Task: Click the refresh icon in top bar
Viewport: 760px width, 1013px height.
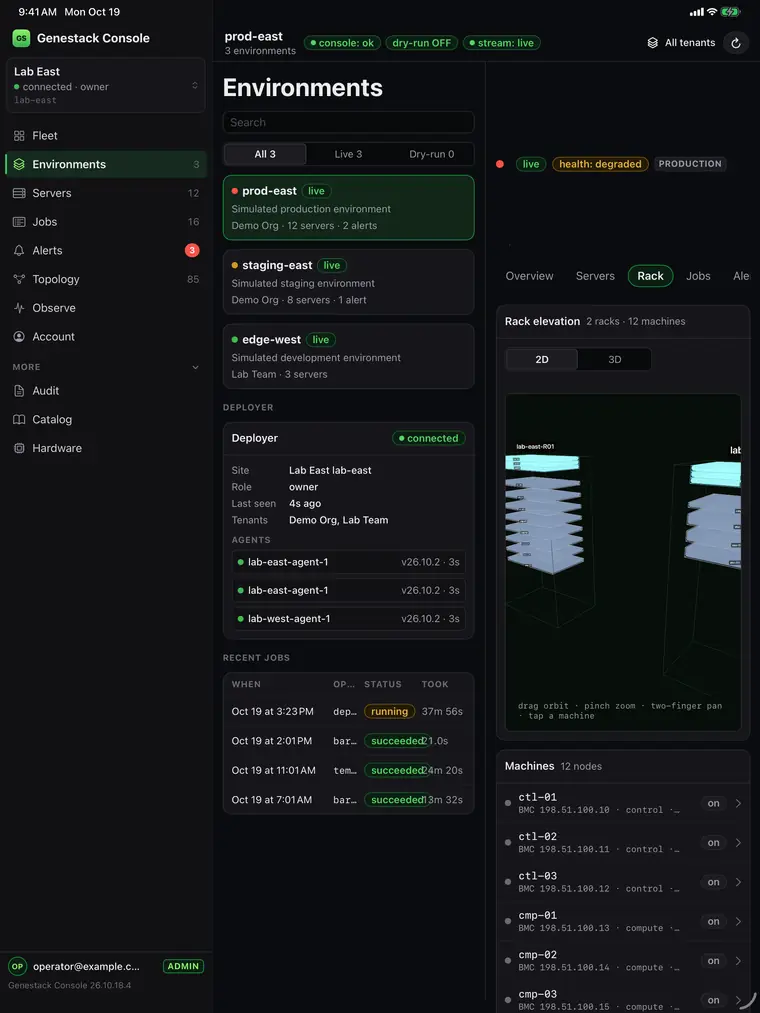Action: click(x=735, y=43)
